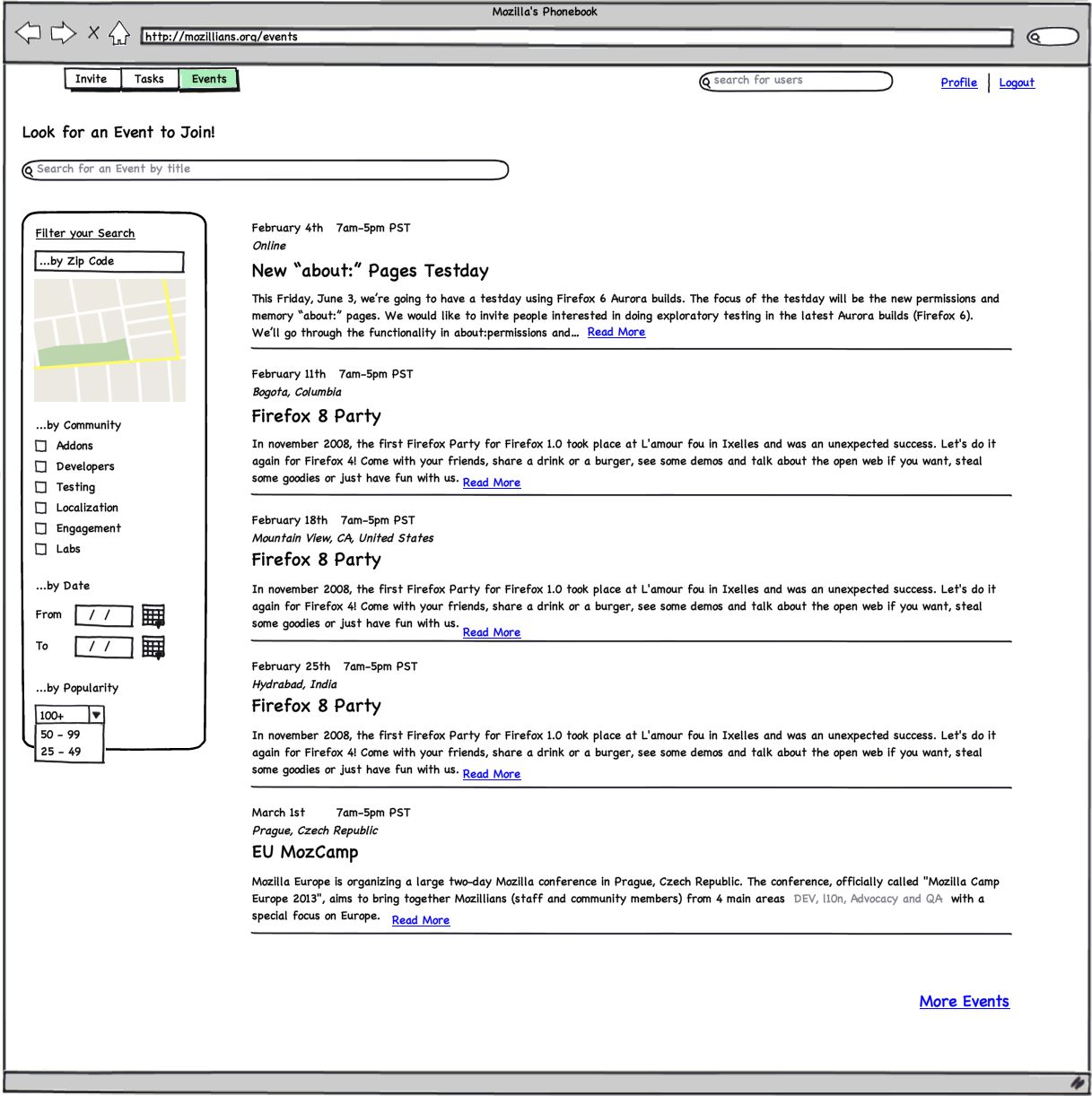
Task: Click the ...by Community filter label
Action: [x=78, y=425]
